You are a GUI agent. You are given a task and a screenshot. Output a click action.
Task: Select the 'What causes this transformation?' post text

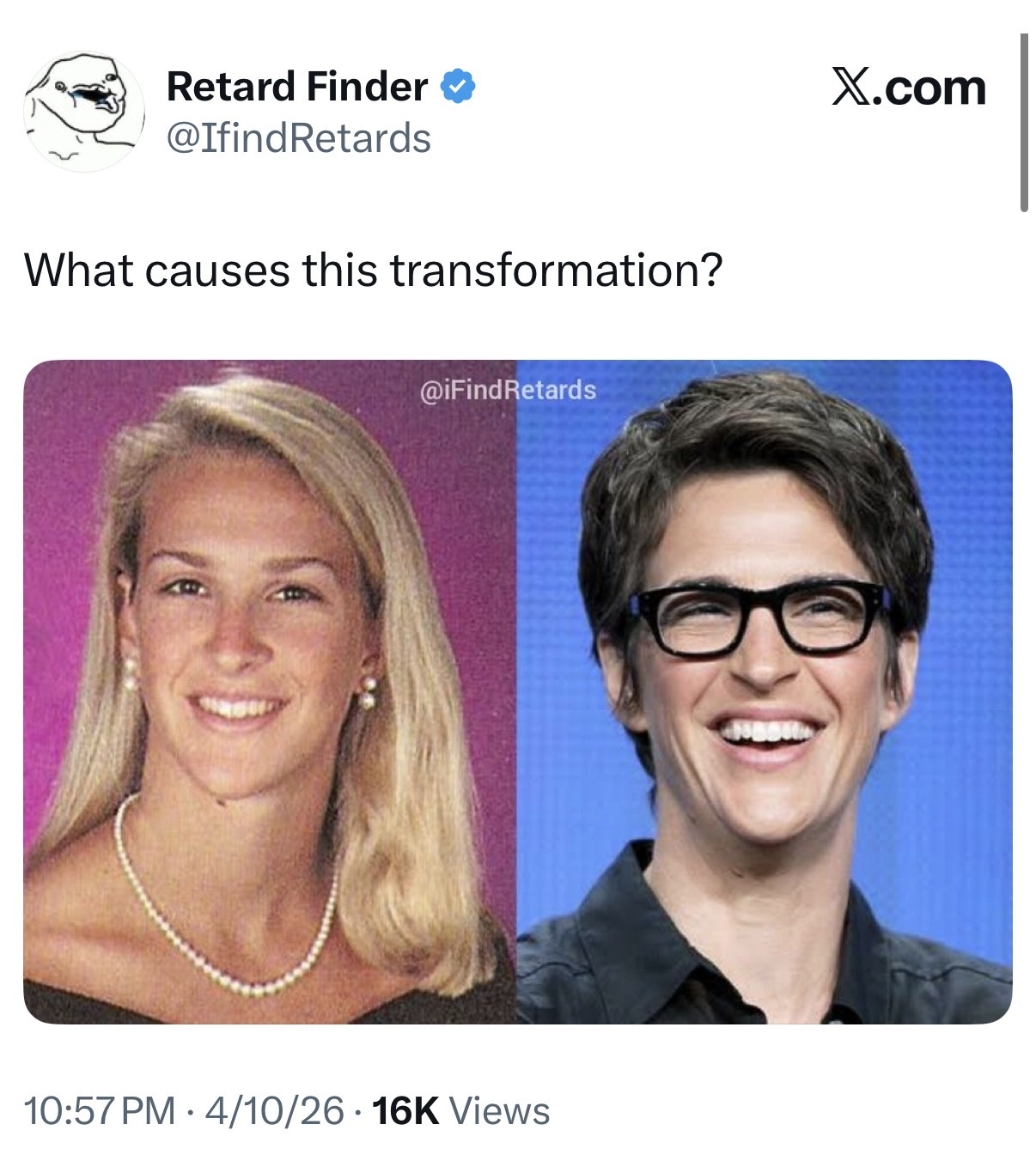point(374,270)
